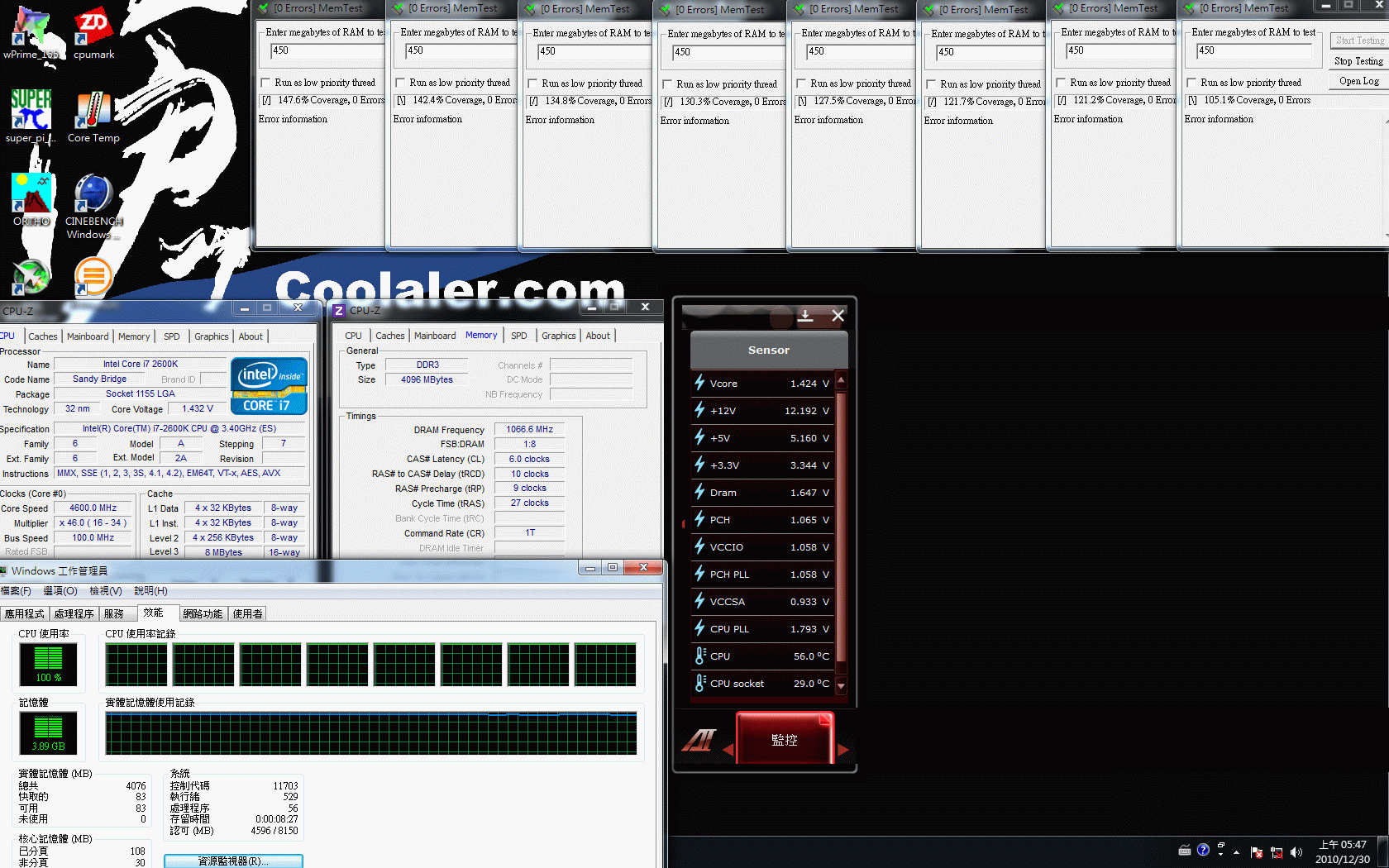This screenshot has width=1389, height=868.
Task: Click the +12V sensor row
Action: coord(763,411)
